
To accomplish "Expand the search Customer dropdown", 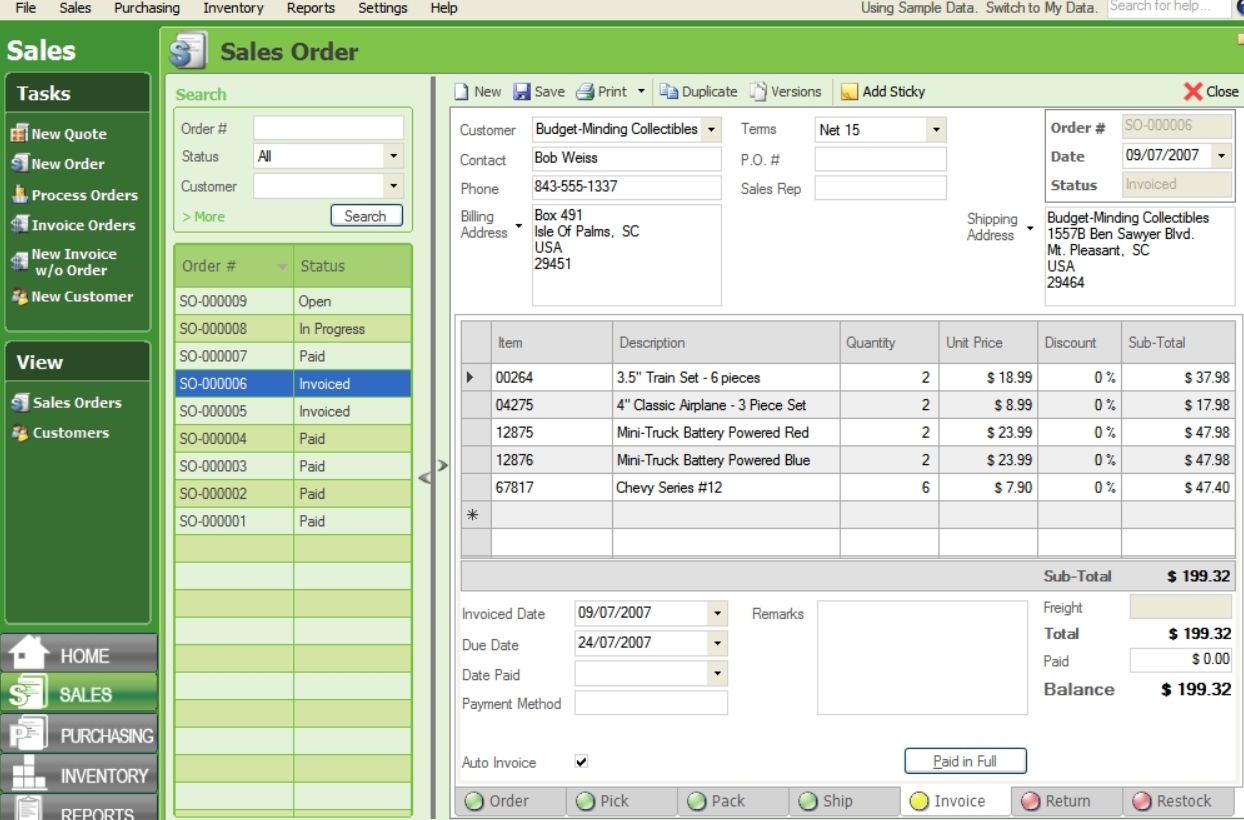I will (x=394, y=186).
